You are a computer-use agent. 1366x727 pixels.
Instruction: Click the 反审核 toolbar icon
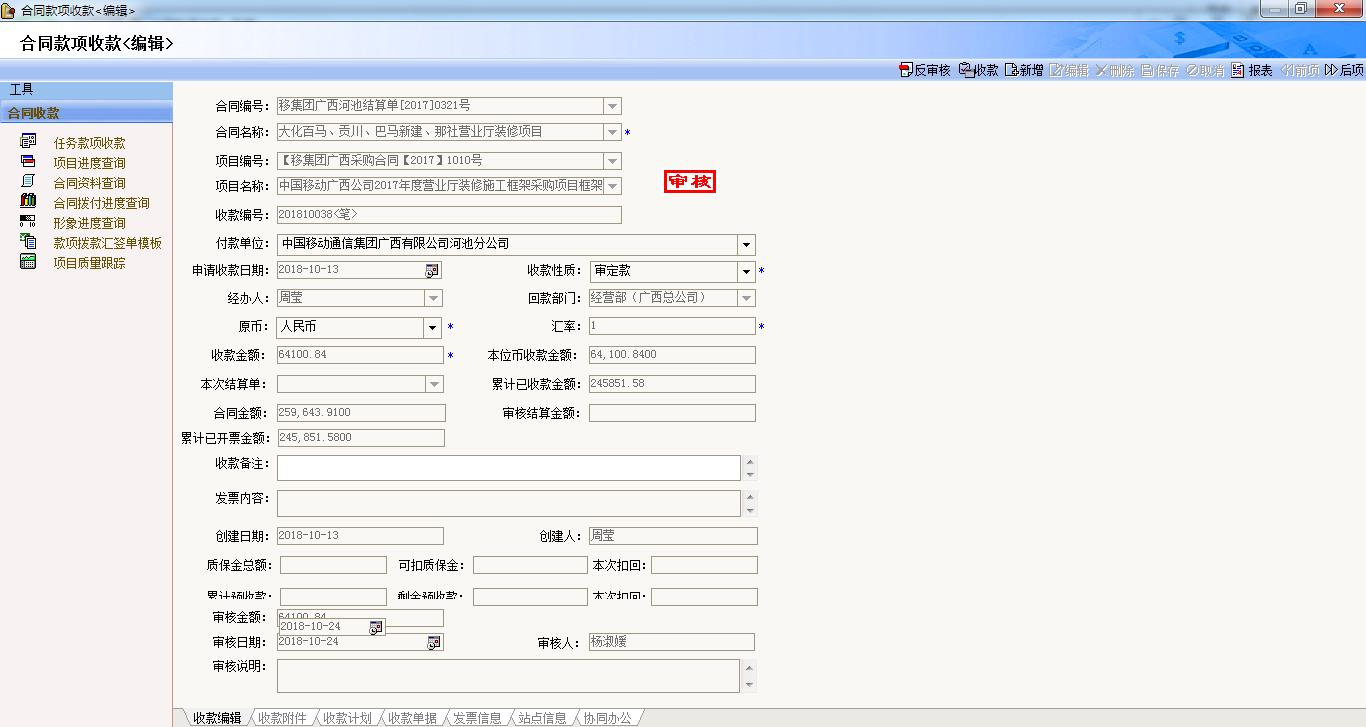[x=906, y=70]
